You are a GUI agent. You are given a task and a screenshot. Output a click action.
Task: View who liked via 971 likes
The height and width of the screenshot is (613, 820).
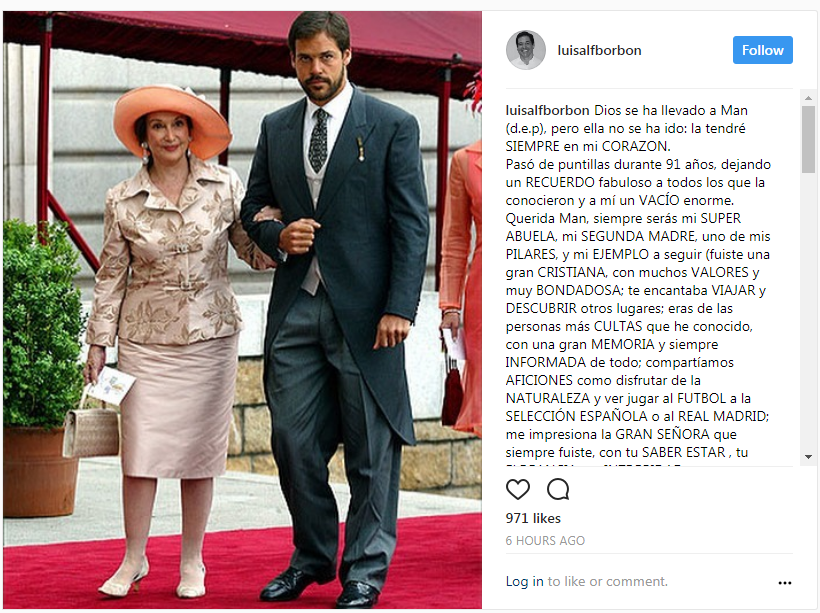click(x=533, y=518)
